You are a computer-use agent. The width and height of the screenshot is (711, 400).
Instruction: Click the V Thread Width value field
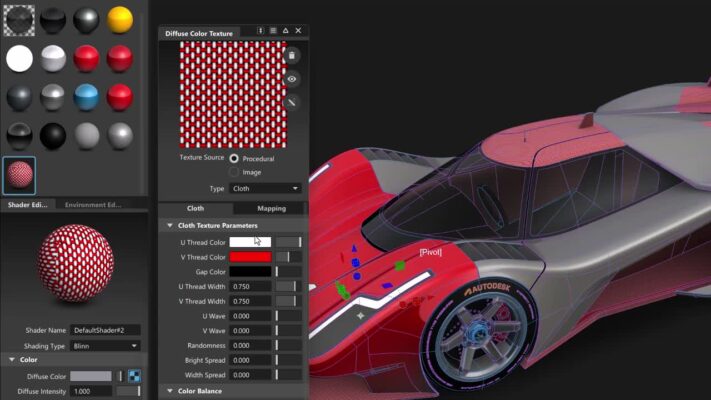250,301
